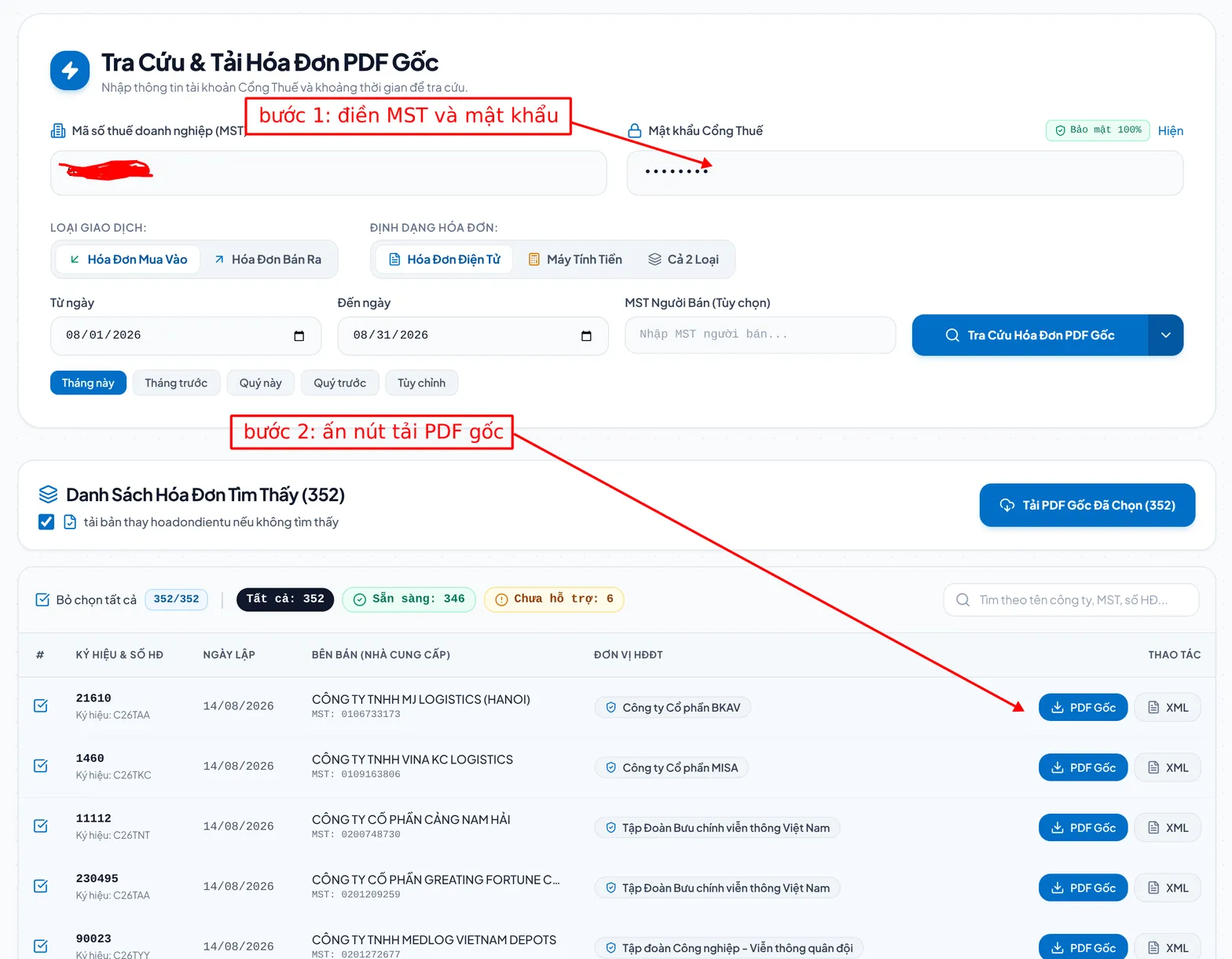
Task: Click the Từ ngày date field 08/01/2026
Action: point(185,336)
